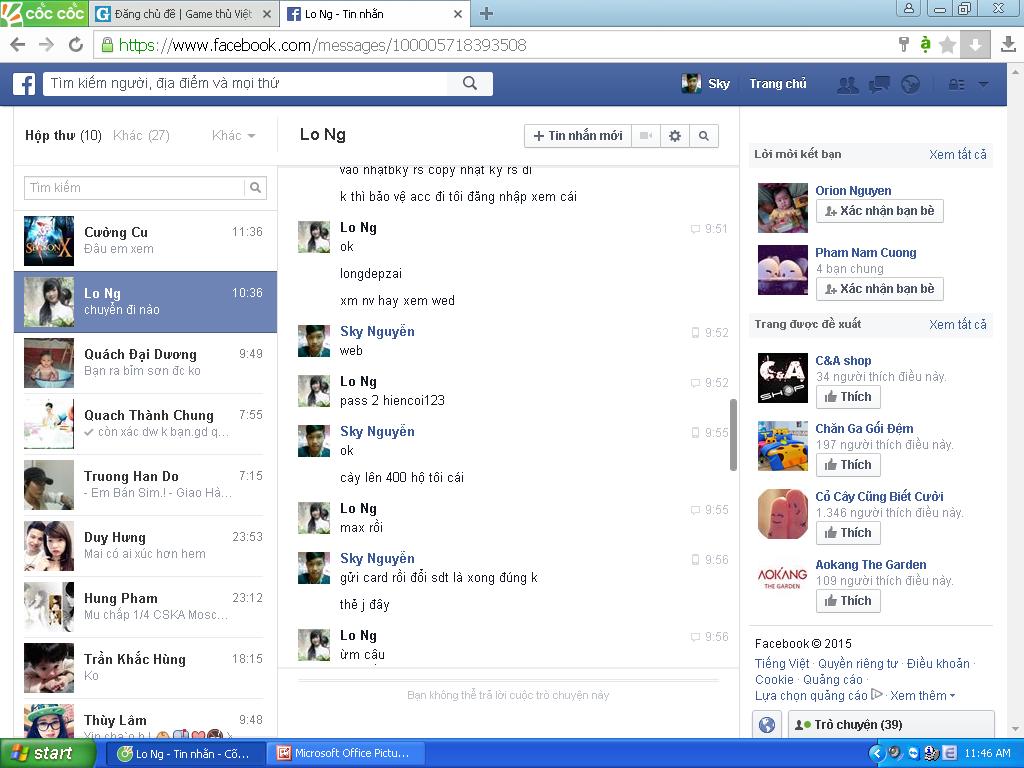Start video call with camera icon

coord(646,136)
